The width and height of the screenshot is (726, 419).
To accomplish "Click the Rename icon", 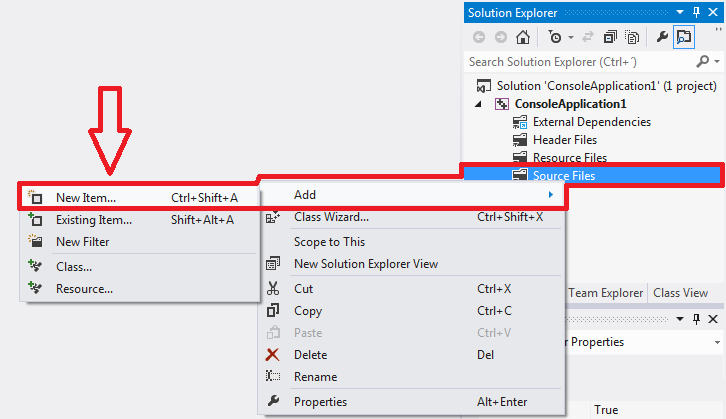I will (273, 375).
